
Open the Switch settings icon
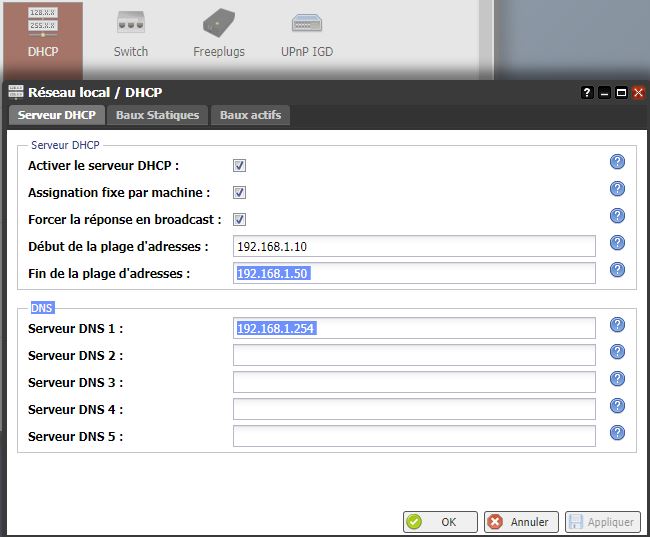[131, 33]
